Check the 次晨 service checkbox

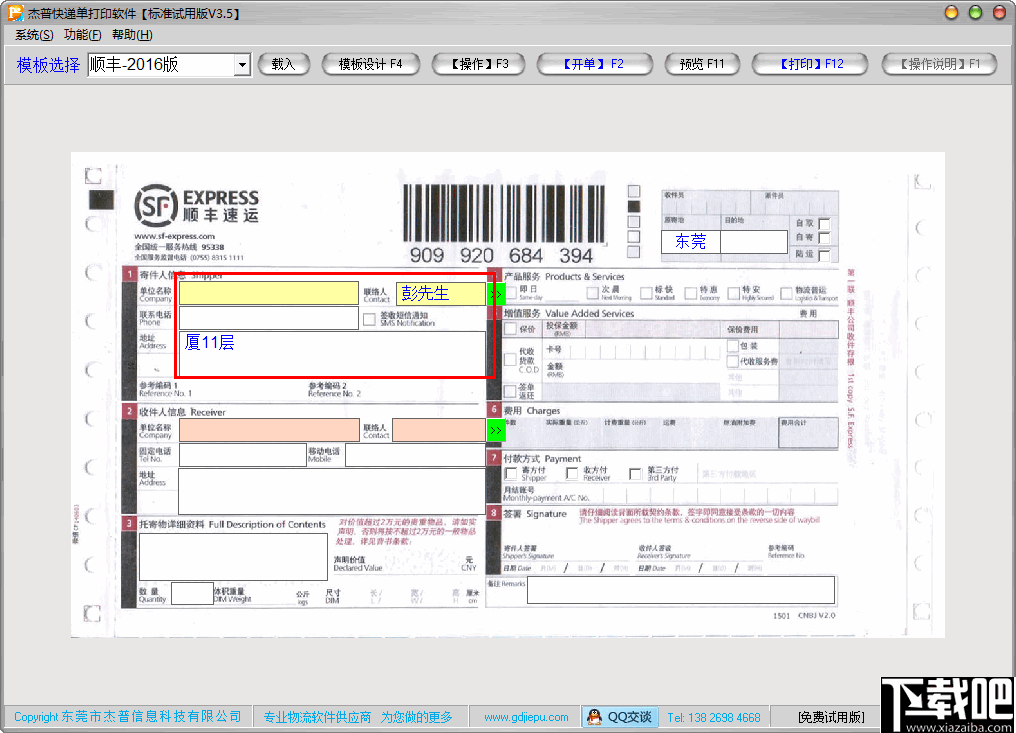pyautogui.click(x=593, y=293)
